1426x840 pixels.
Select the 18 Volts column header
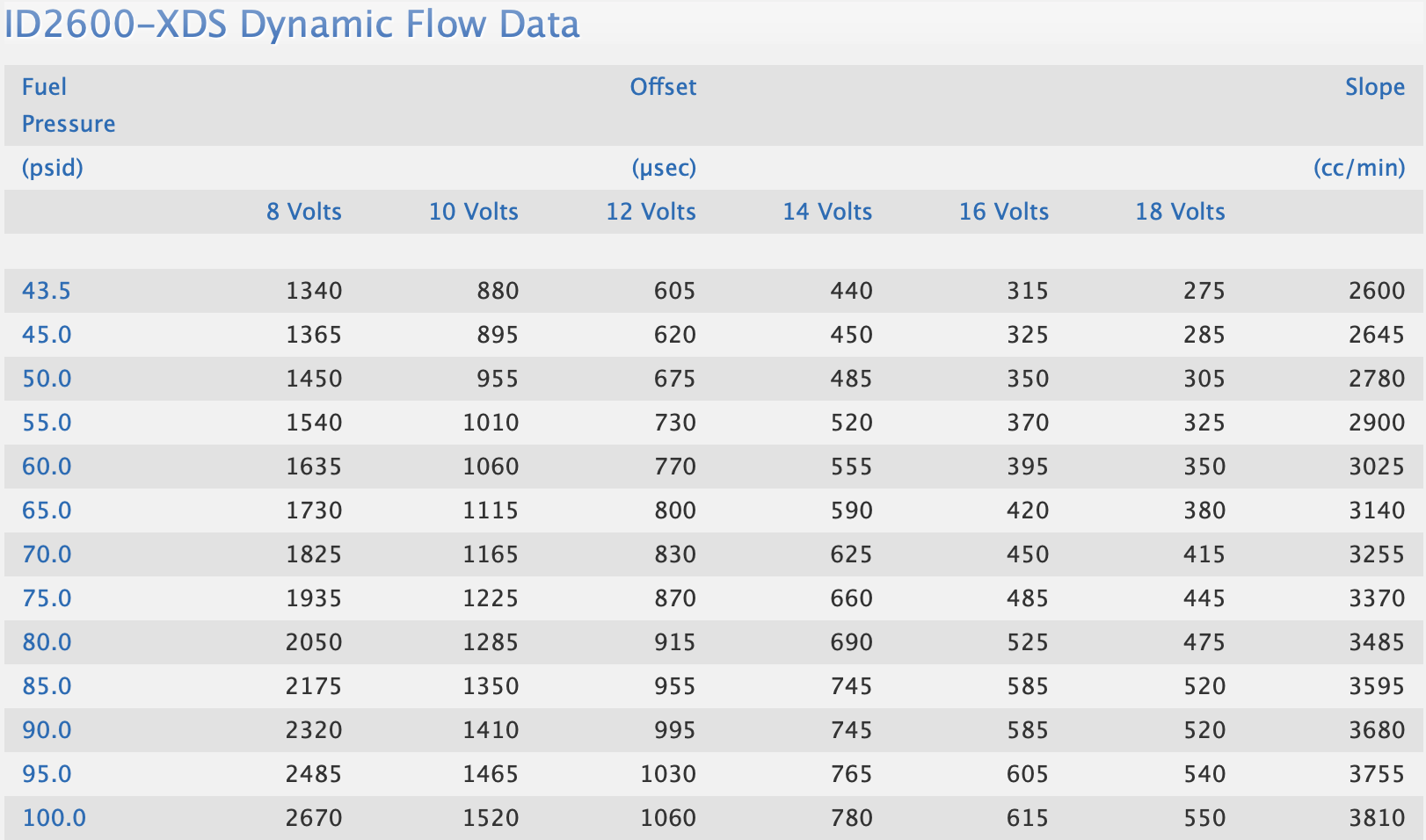(1180, 212)
